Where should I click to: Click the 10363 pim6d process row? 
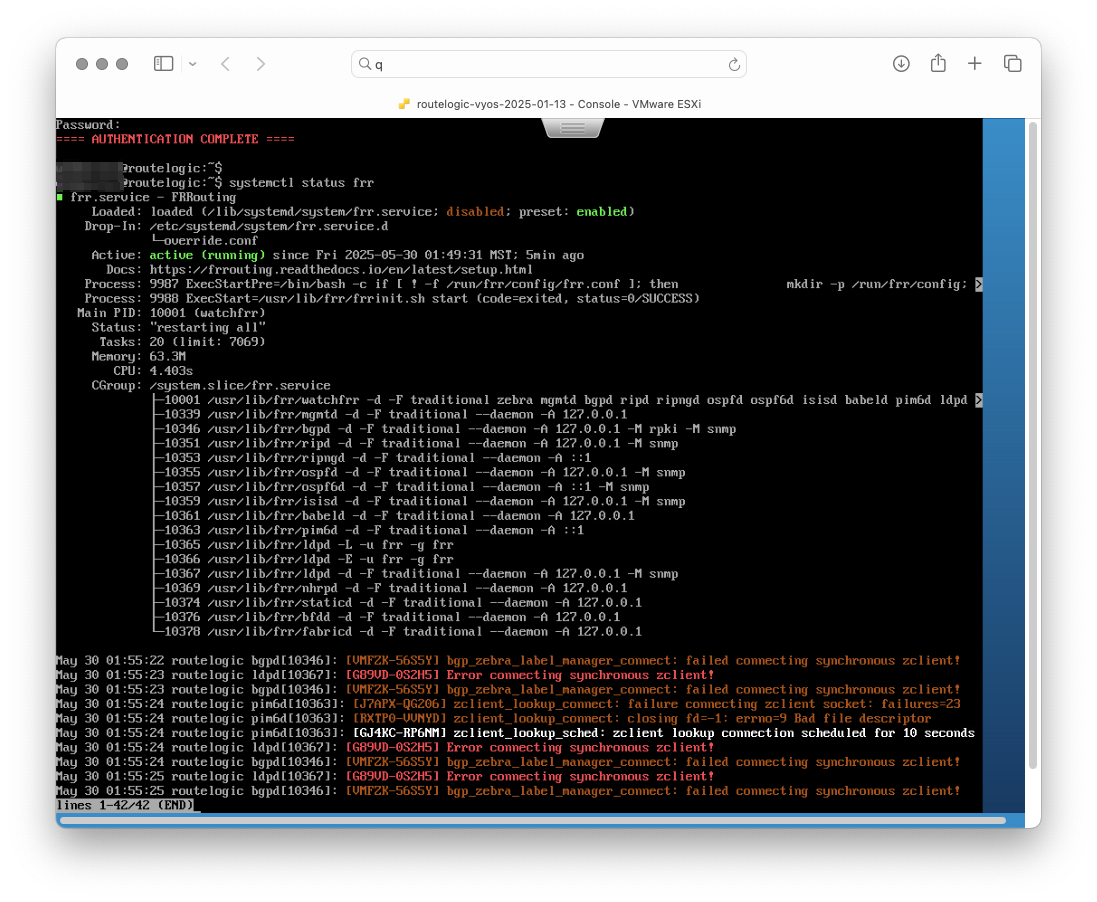pyautogui.click(x=374, y=530)
